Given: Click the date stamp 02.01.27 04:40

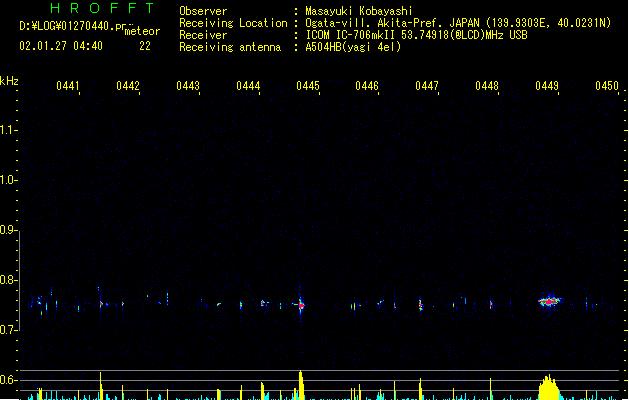Looking at the screenshot, I should pyautogui.click(x=61, y=46).
